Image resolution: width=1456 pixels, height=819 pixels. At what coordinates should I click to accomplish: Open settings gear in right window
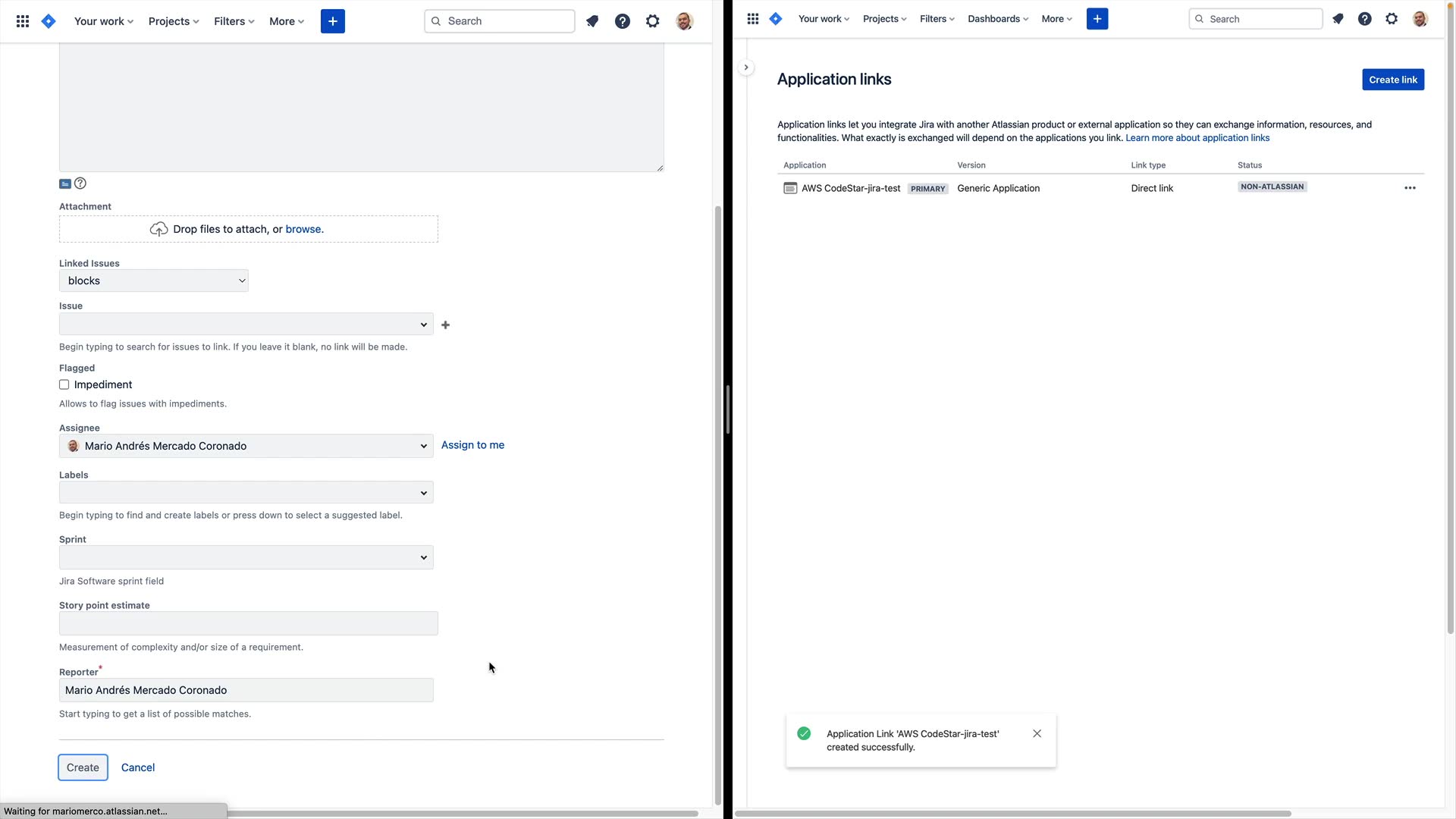1392,19
